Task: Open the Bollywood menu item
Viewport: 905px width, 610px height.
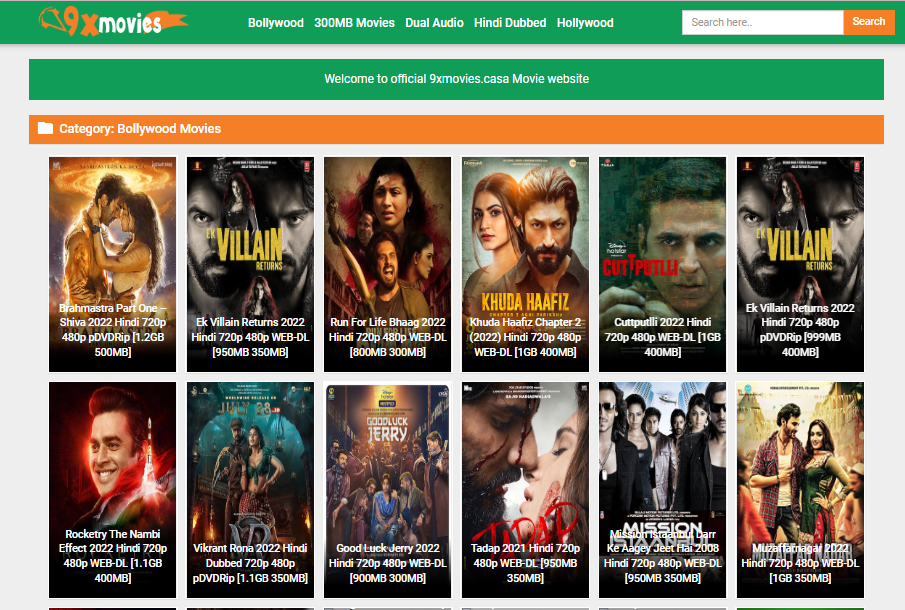Action: [x=275, y=22]
